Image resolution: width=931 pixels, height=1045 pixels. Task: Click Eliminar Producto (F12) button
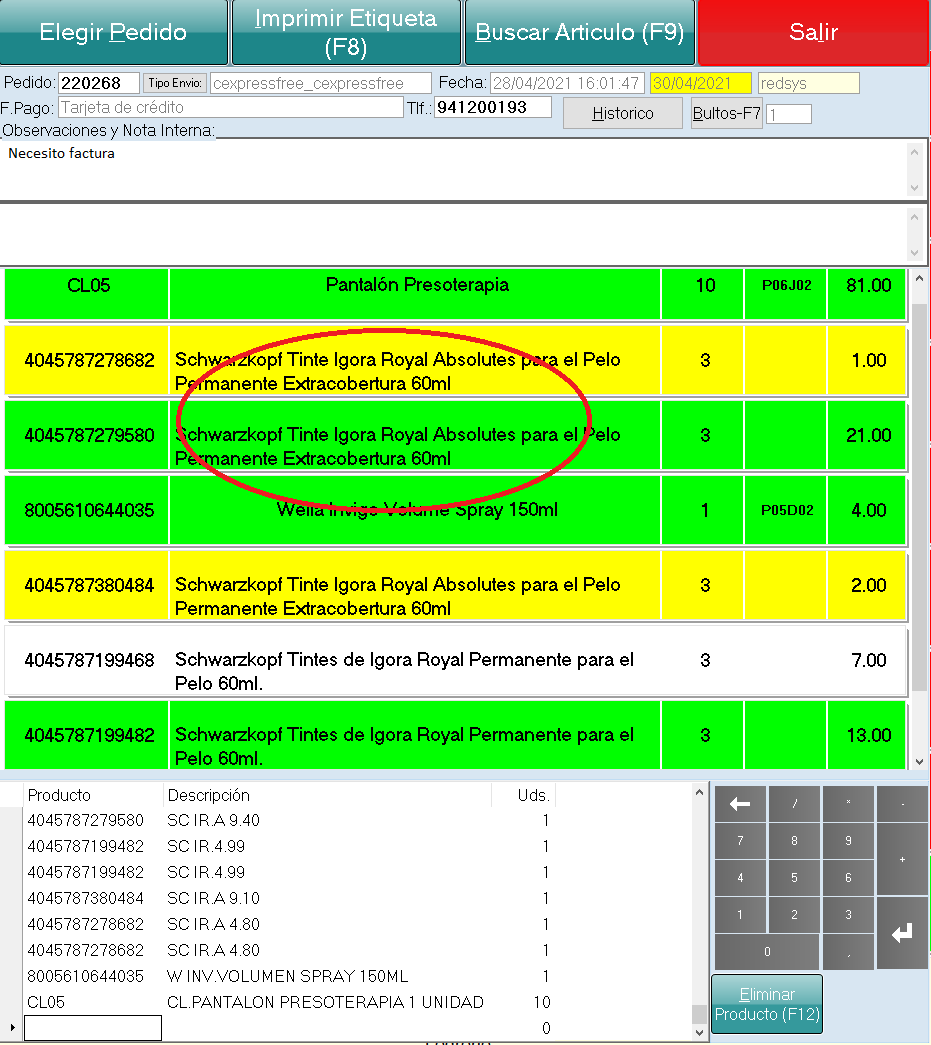(767, 1004)
